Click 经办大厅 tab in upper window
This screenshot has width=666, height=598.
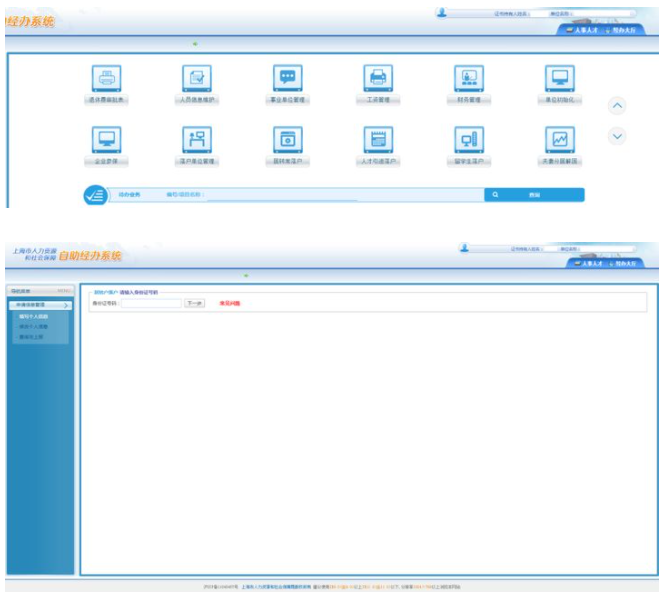621,30
